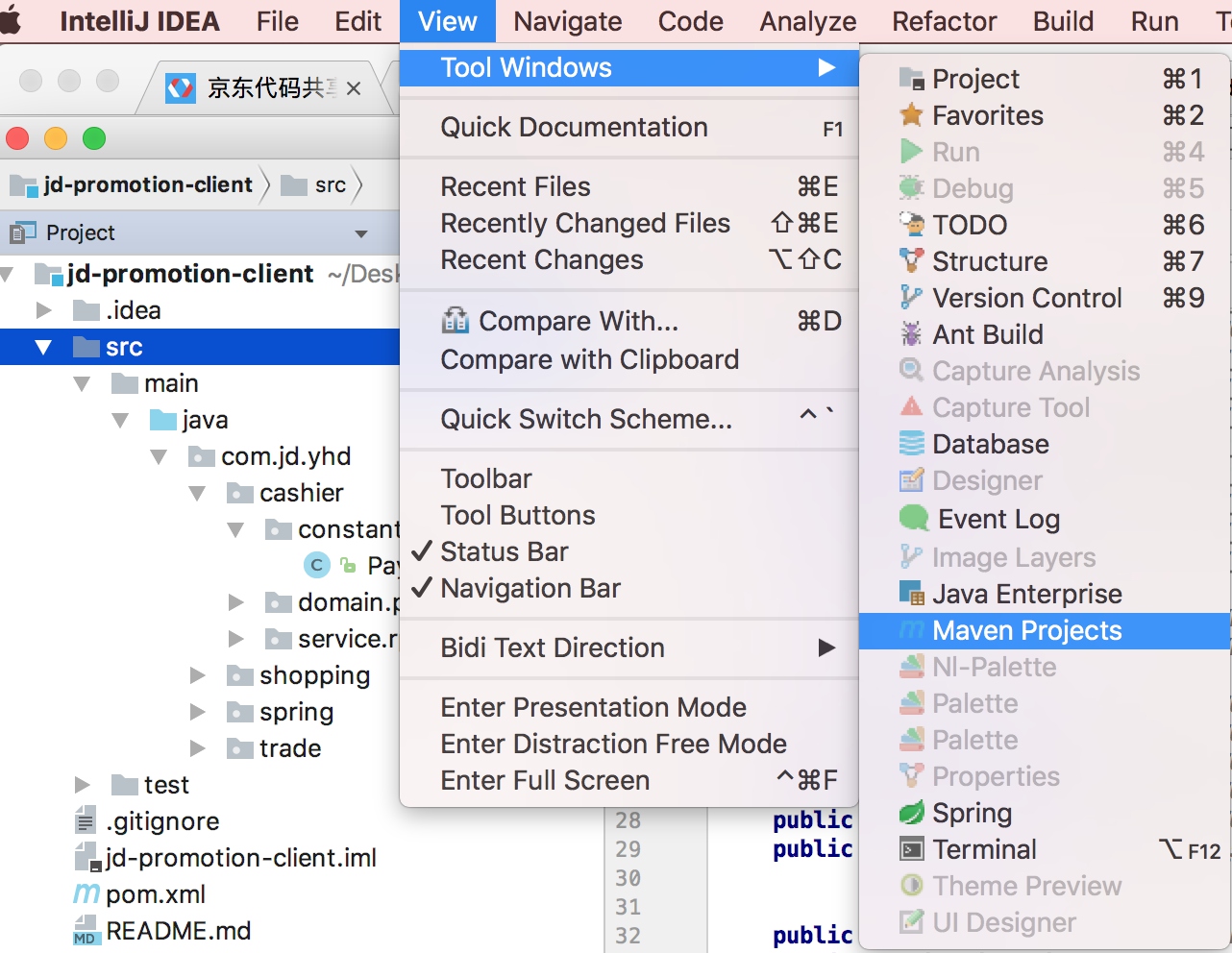Click the Event Log speech-bubble icon
The image size is (1232, 953).
pyautogui.click(x=913, y=519)
